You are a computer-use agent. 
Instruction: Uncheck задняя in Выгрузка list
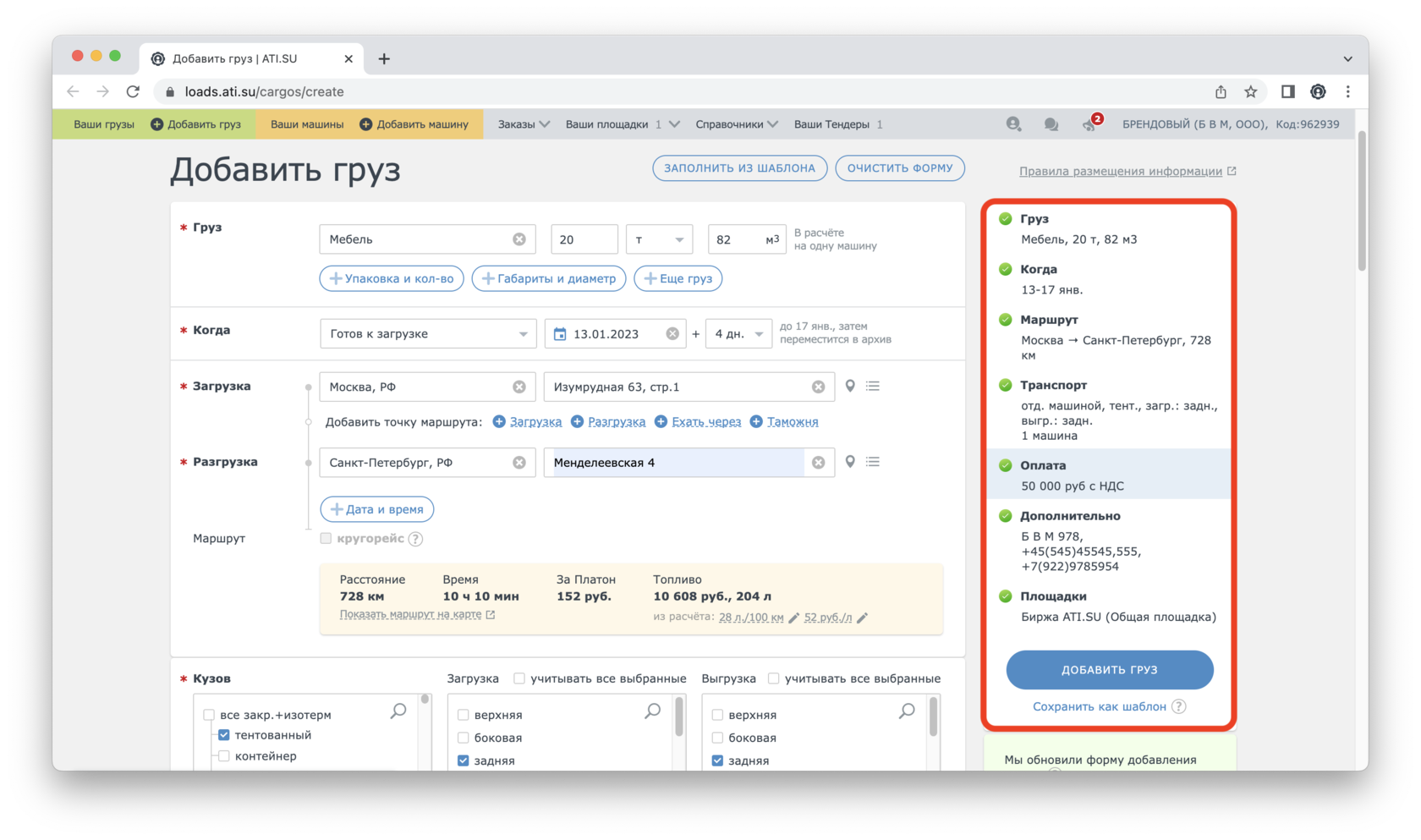717,760
